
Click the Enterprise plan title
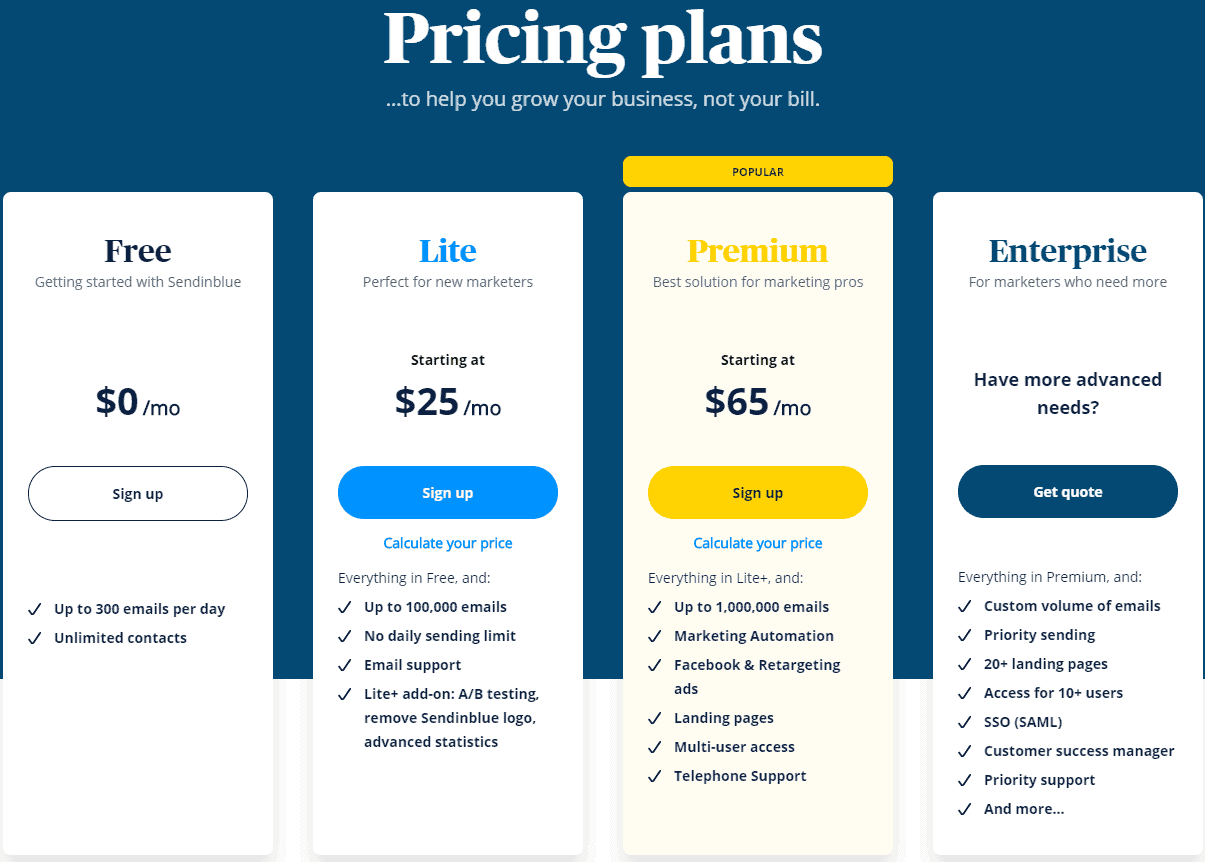click(1068, 251)
